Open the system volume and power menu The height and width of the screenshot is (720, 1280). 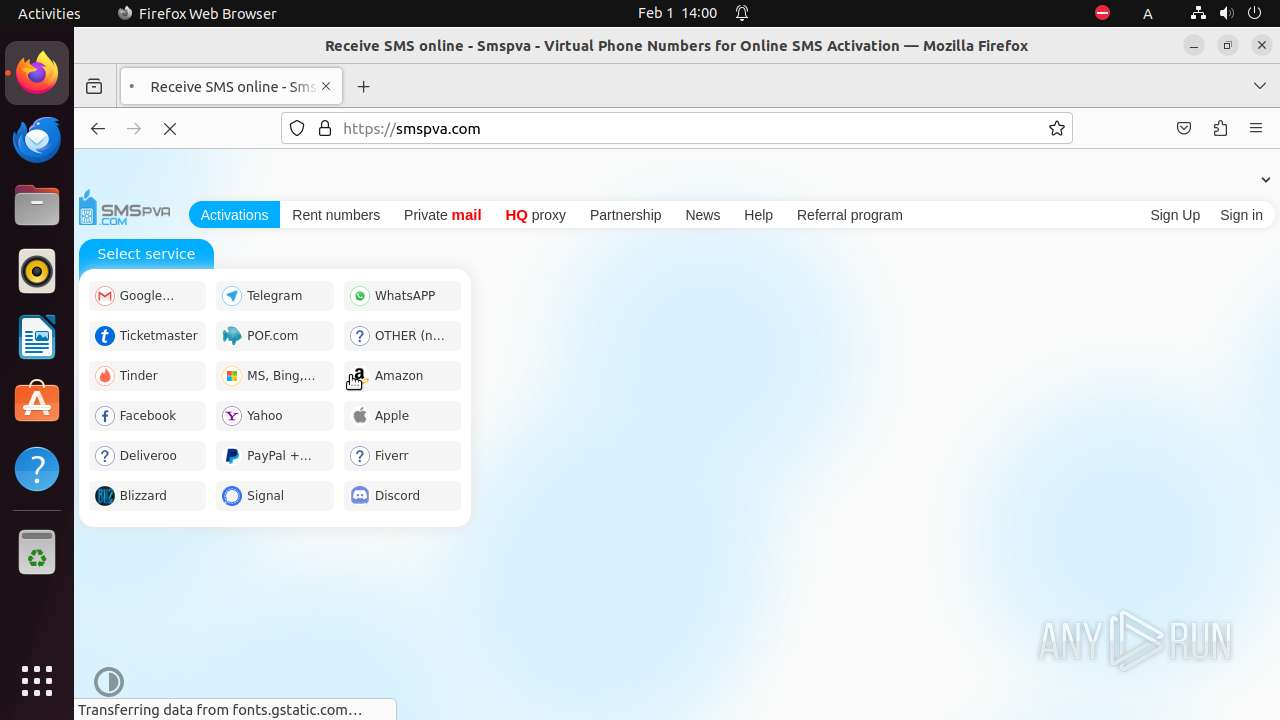[x=1227, y=13]
